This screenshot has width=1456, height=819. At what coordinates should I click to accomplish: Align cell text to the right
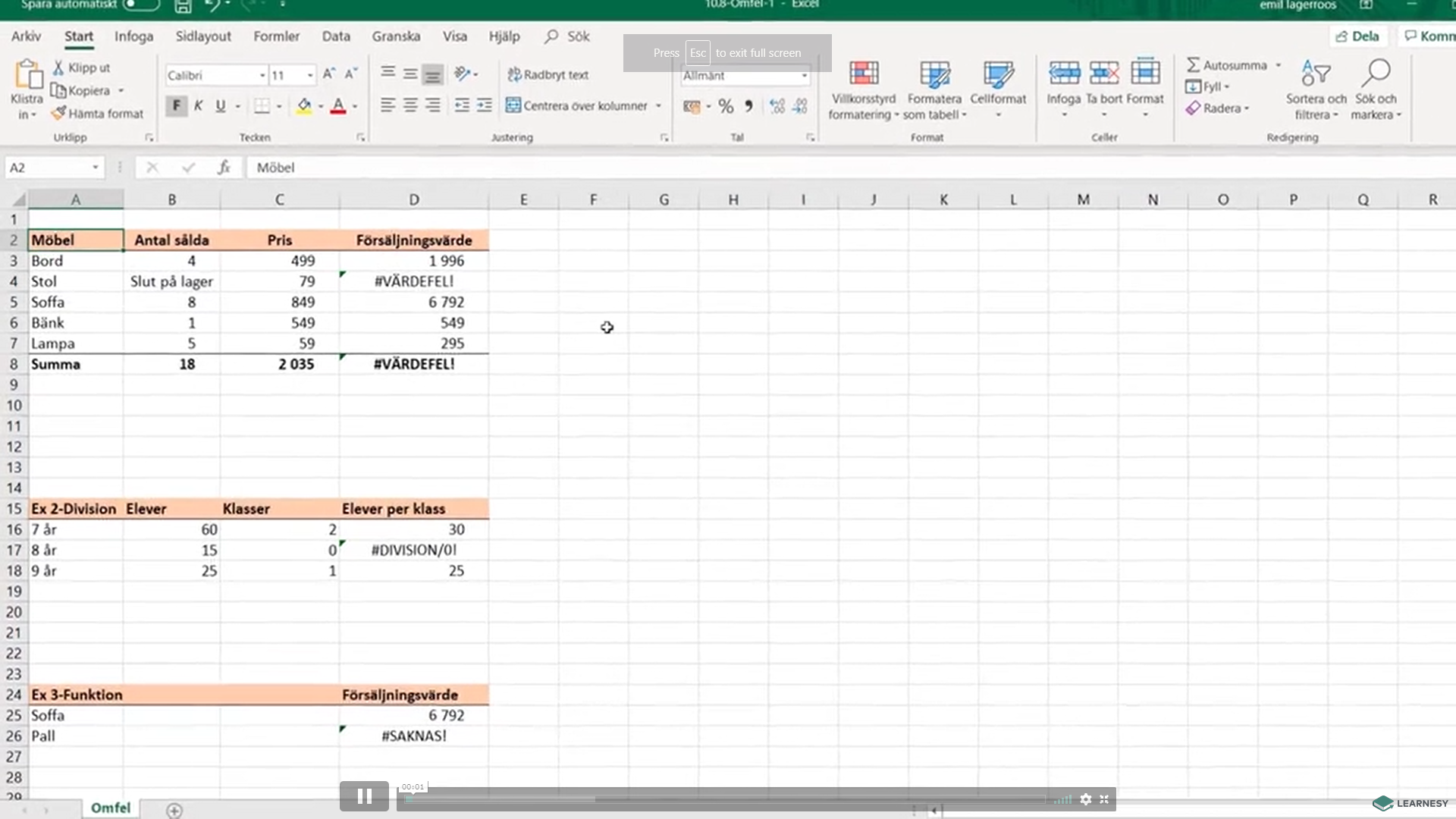[x=432, y=105]
